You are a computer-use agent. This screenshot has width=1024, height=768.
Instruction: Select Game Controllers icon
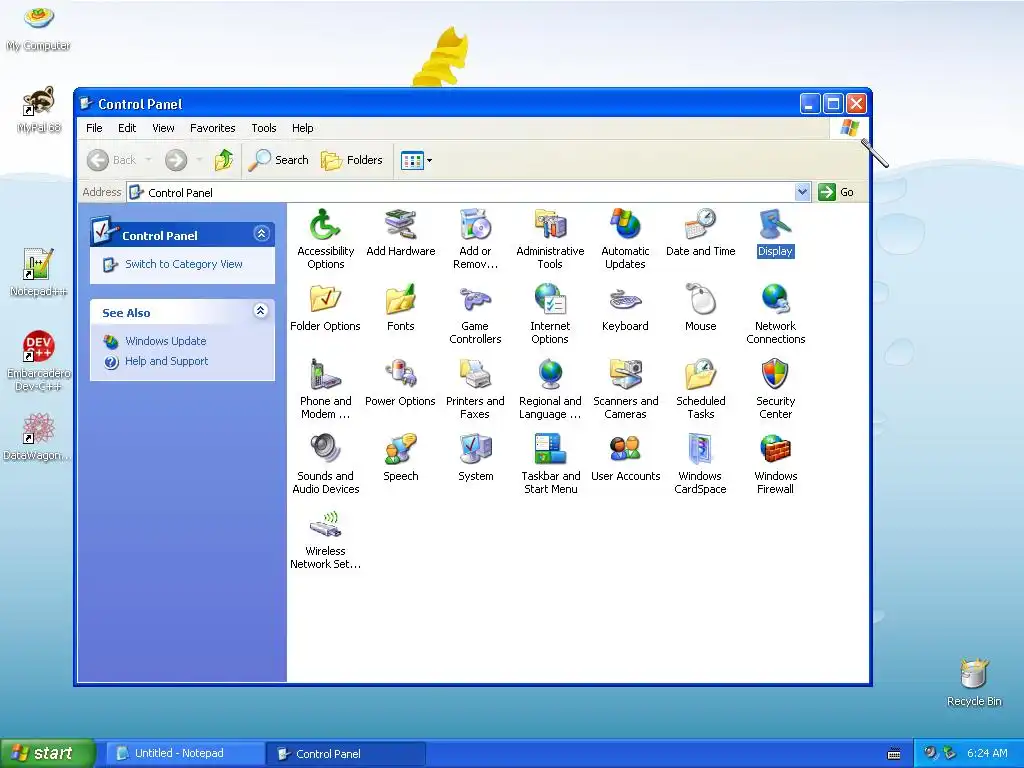point(475,300)
